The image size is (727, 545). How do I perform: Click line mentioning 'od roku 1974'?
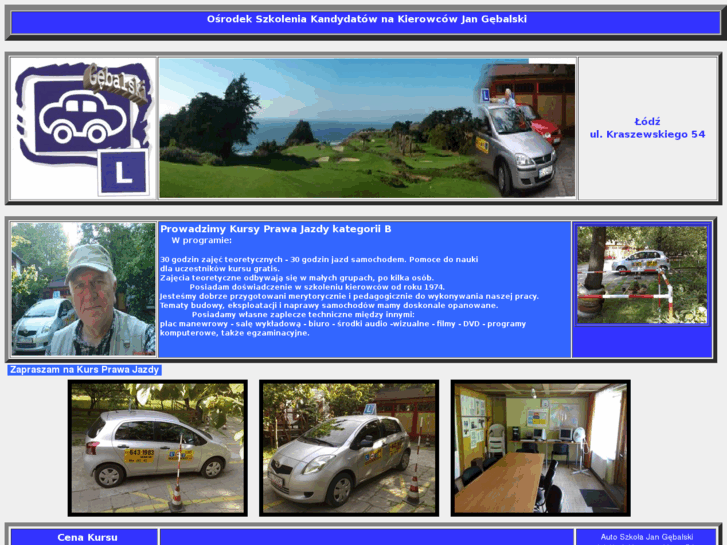point(317,287)
